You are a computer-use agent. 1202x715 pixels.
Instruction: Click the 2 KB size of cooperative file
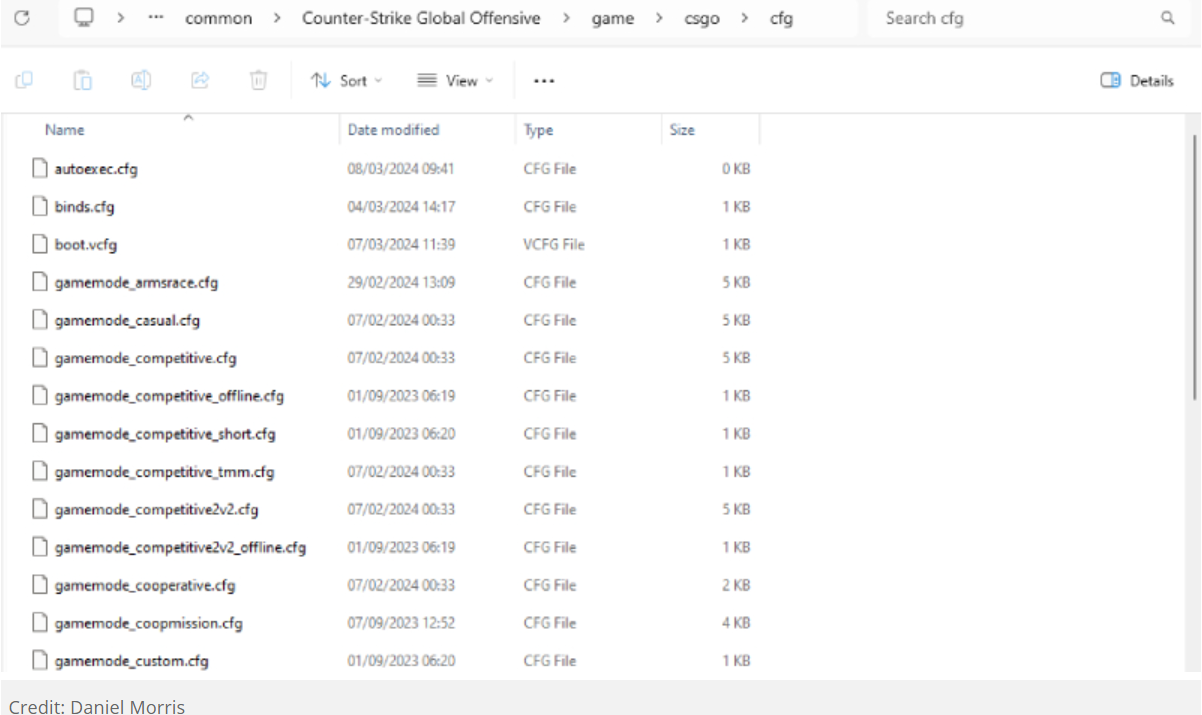736,585
